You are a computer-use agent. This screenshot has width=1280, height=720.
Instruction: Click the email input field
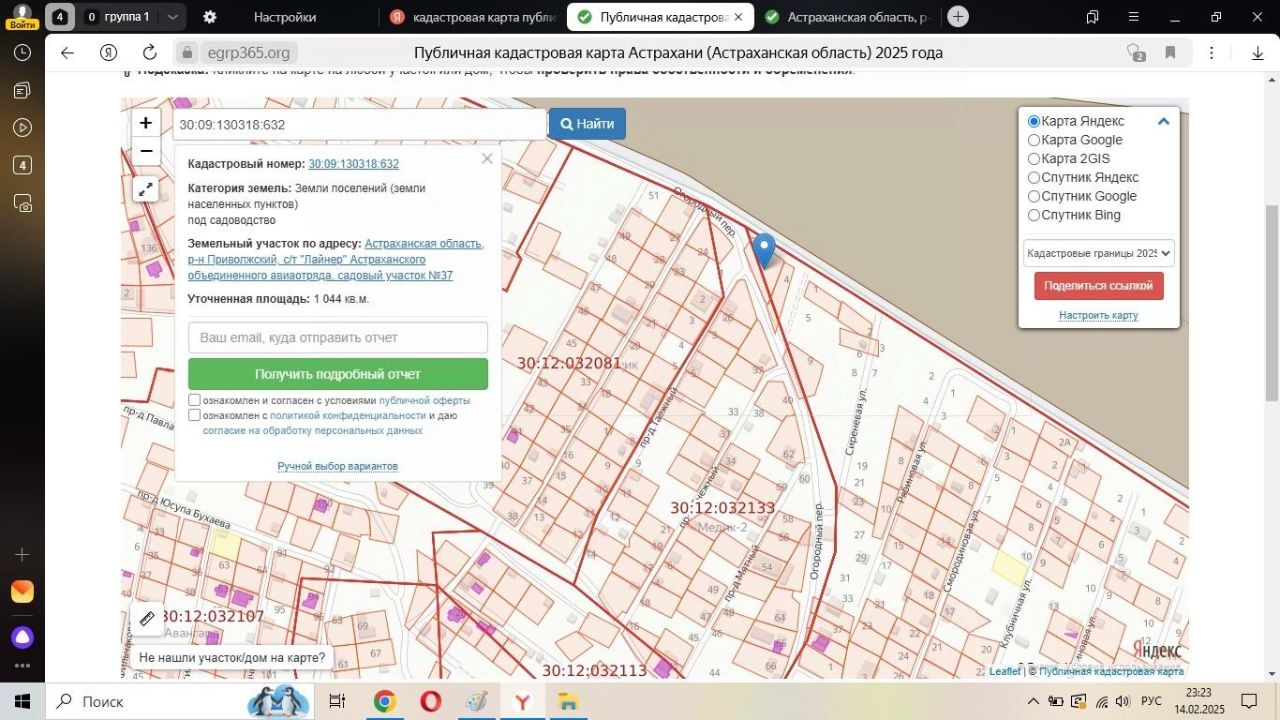point(338,338)
